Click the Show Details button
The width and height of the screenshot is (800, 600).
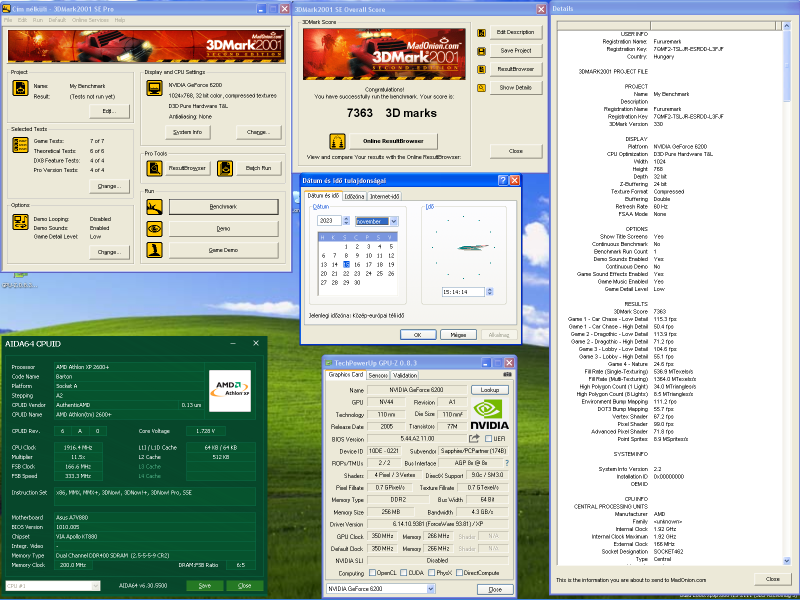[515, 87]
